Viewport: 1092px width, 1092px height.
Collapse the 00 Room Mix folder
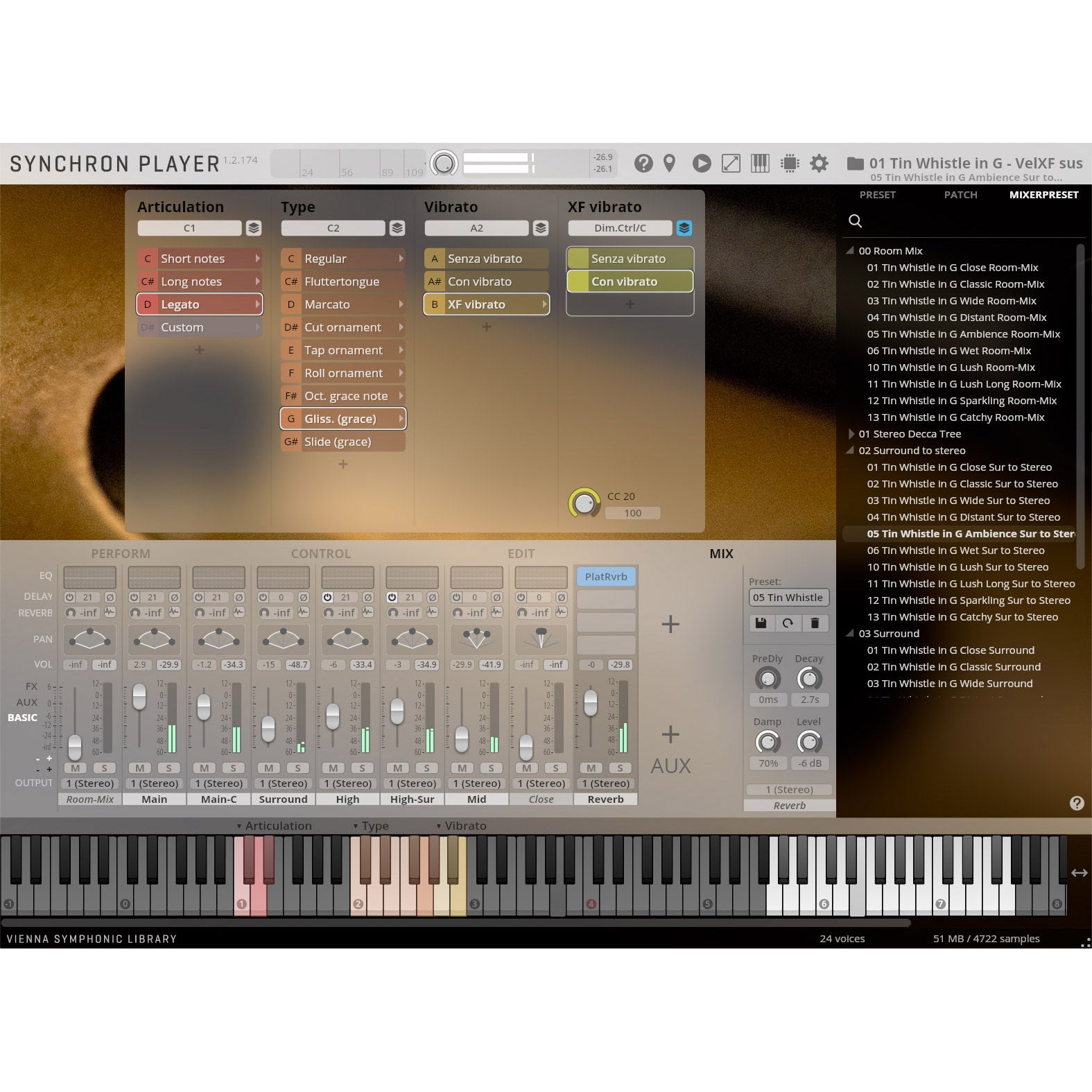(x=850, y=250)
